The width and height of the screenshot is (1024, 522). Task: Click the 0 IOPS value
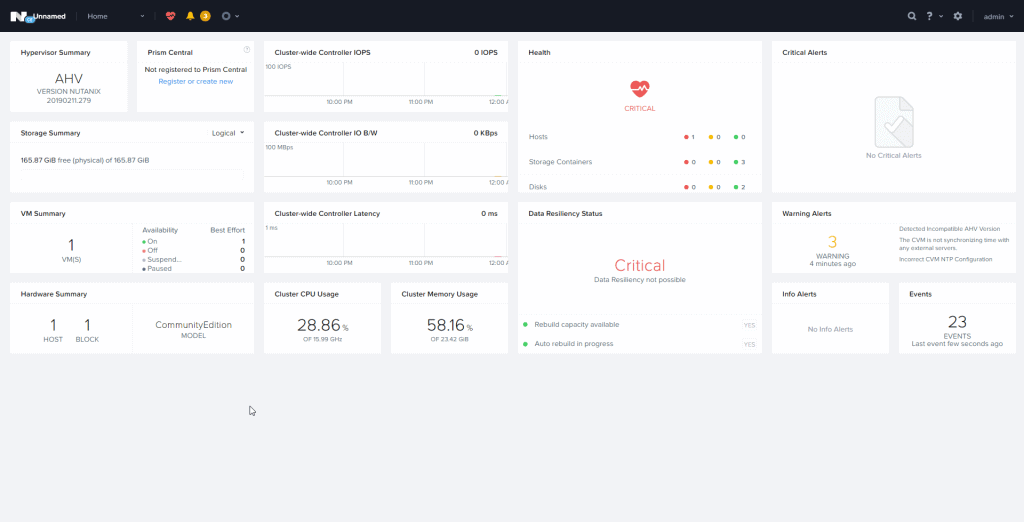point(486,52)
